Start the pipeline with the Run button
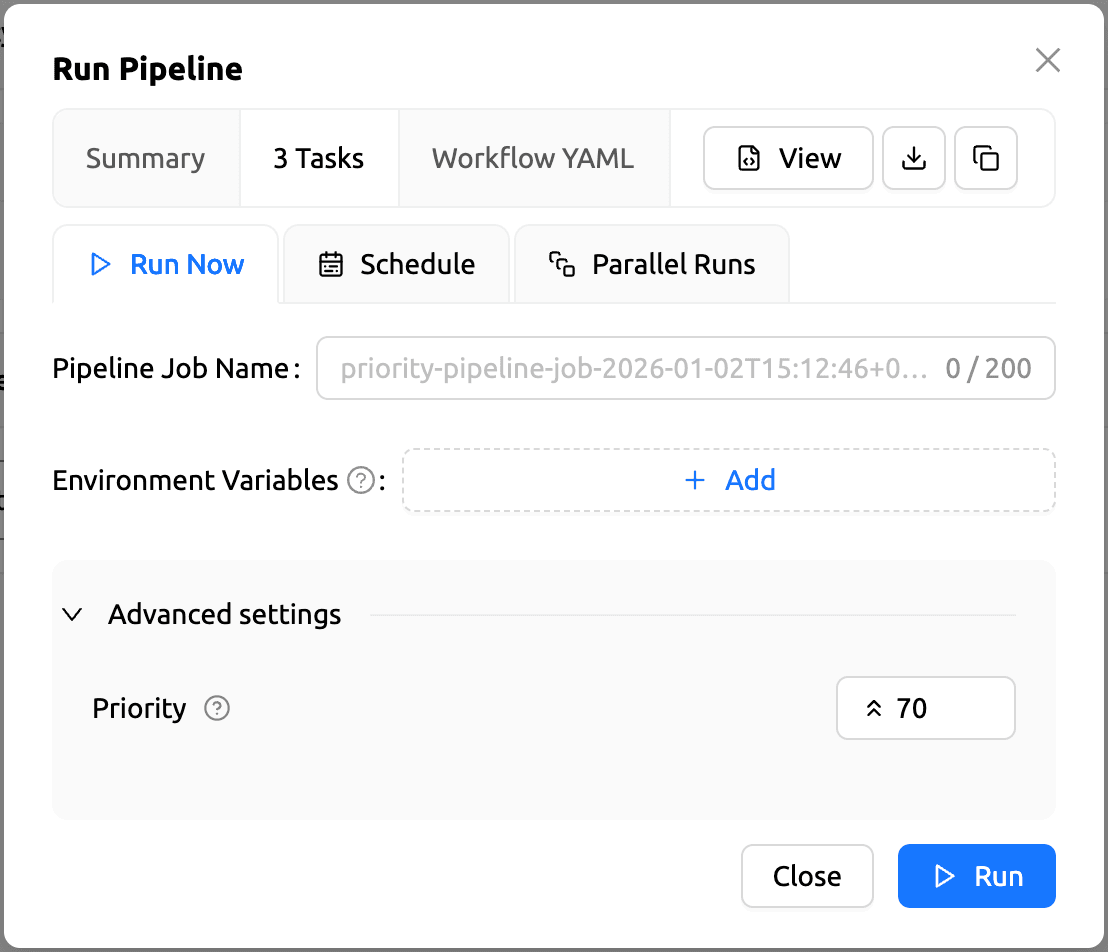Viewport: 1108px width, 952px height. (976, 876)
